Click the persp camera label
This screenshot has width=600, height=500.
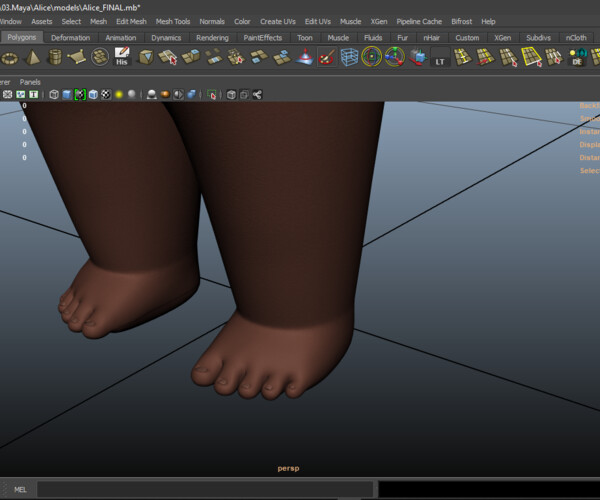[288, 468]
